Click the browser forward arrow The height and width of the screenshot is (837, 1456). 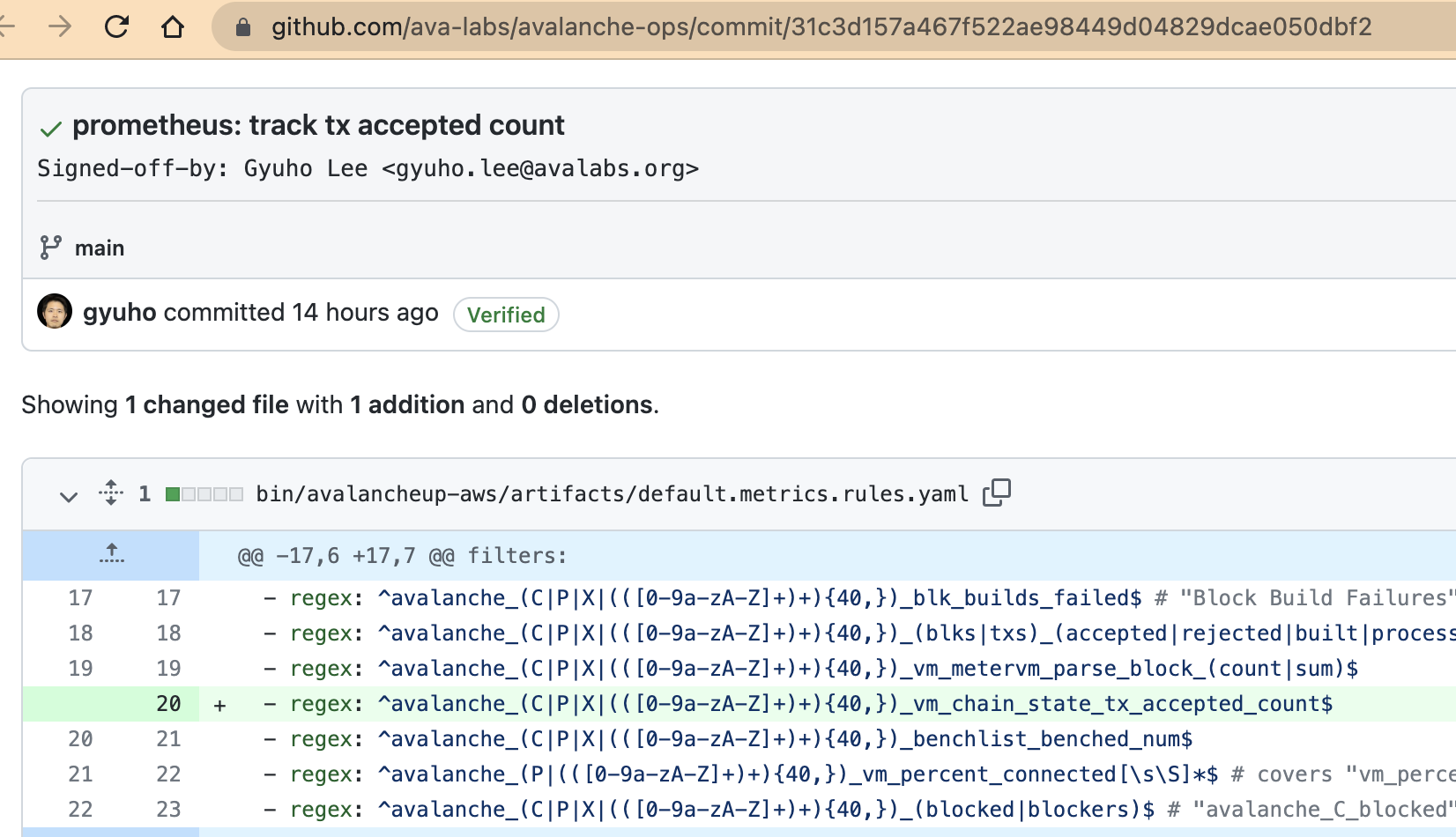coord(60,27)
